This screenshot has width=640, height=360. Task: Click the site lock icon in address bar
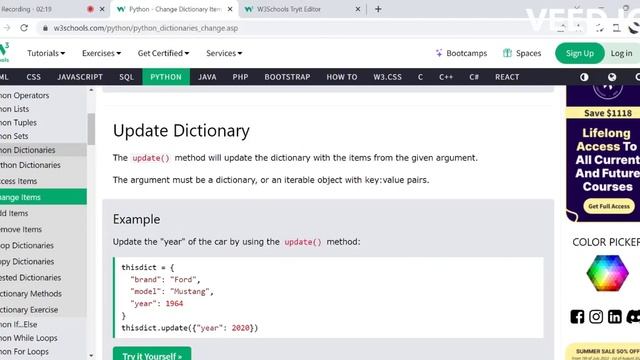point(45,28)
